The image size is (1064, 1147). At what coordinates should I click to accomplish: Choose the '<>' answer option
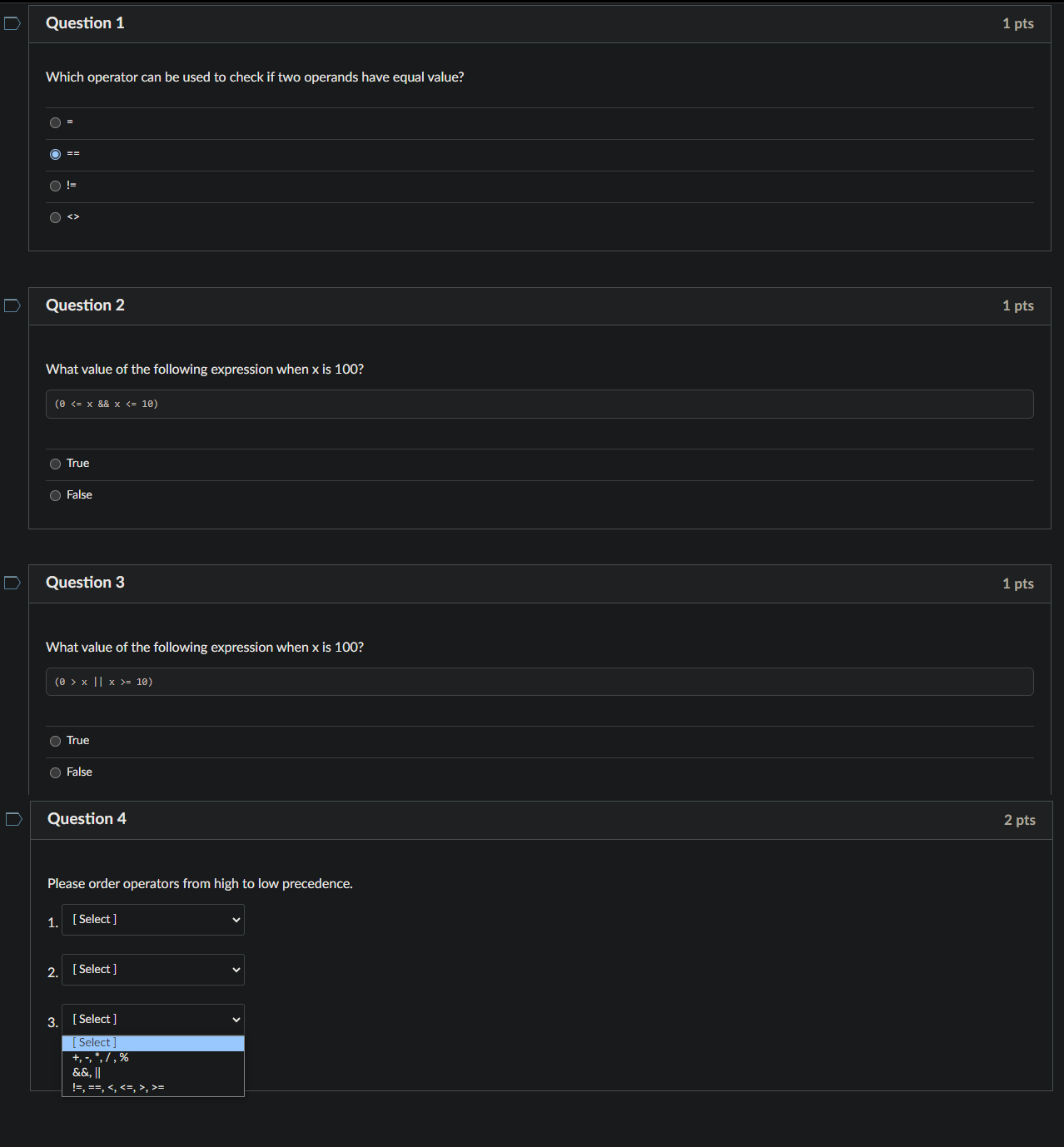pos(55,217)
